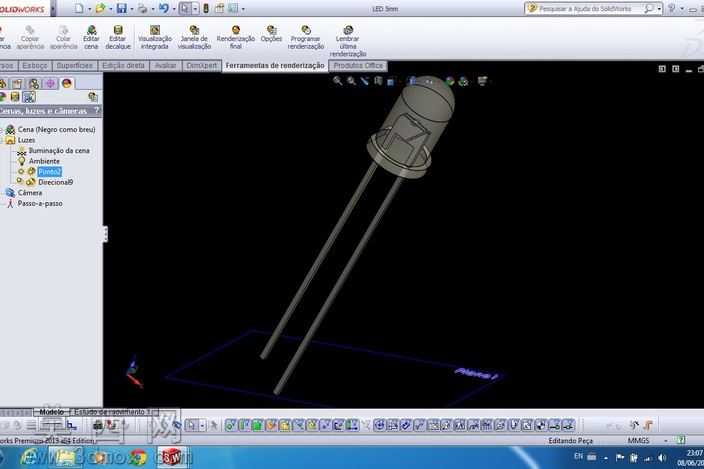The width and height of the screenshot is (704, 469).
Task: Click SolidWorks taskbar button
Action: point(172,457)
